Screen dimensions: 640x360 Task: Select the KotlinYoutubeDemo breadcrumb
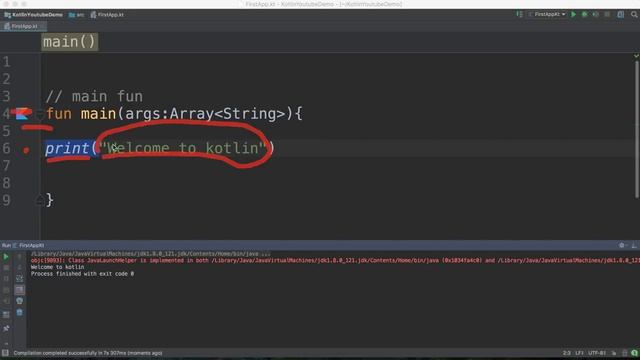click(33, 15)
